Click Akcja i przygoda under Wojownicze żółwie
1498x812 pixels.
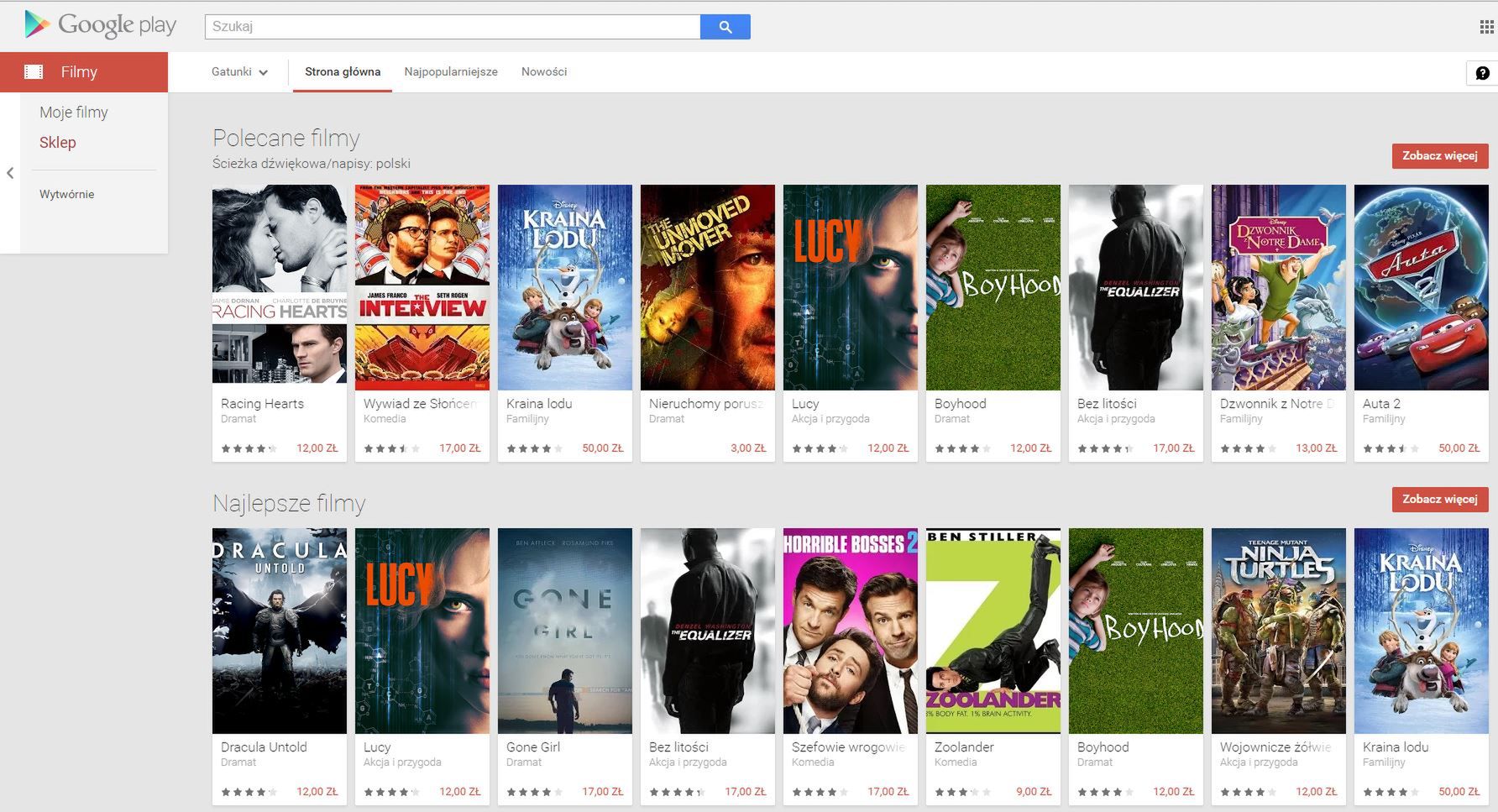click(x=1259, y=762)
